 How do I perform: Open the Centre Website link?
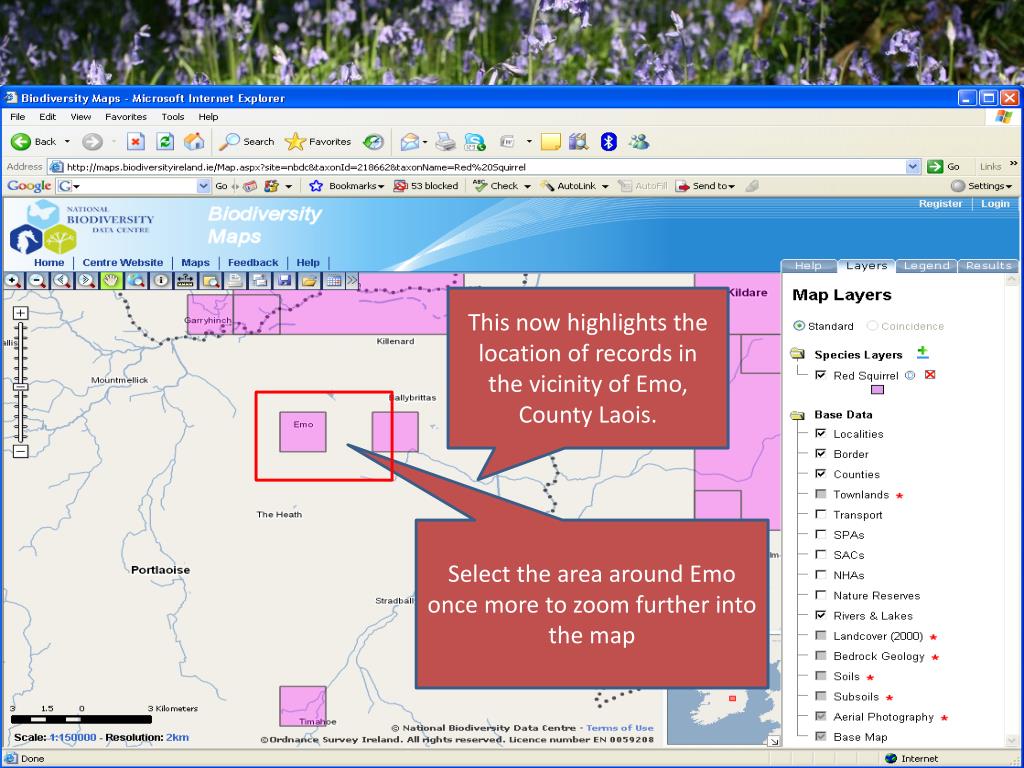point(123,263)
